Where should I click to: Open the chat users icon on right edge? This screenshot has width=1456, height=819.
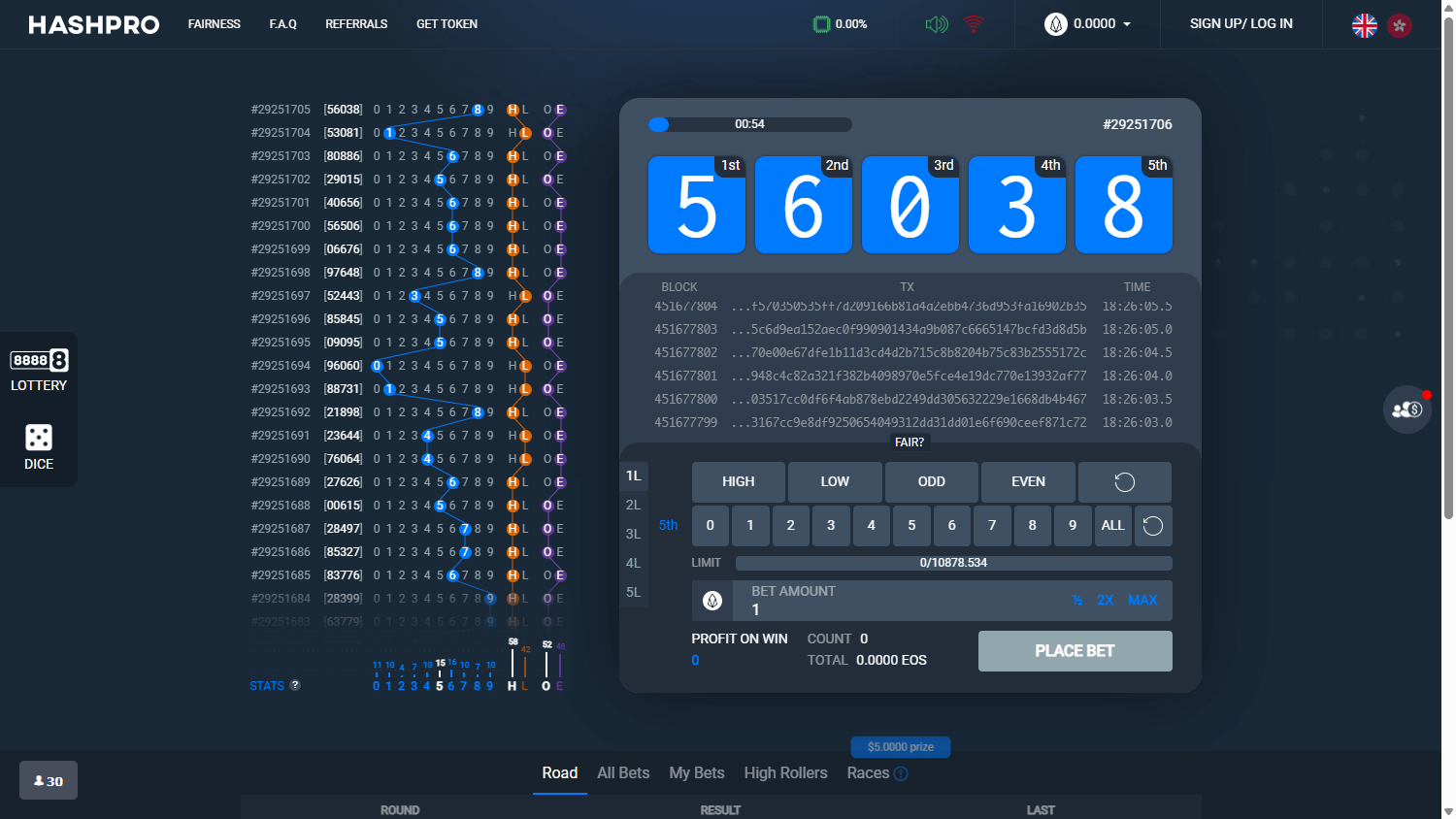[x=1406, y=409]
